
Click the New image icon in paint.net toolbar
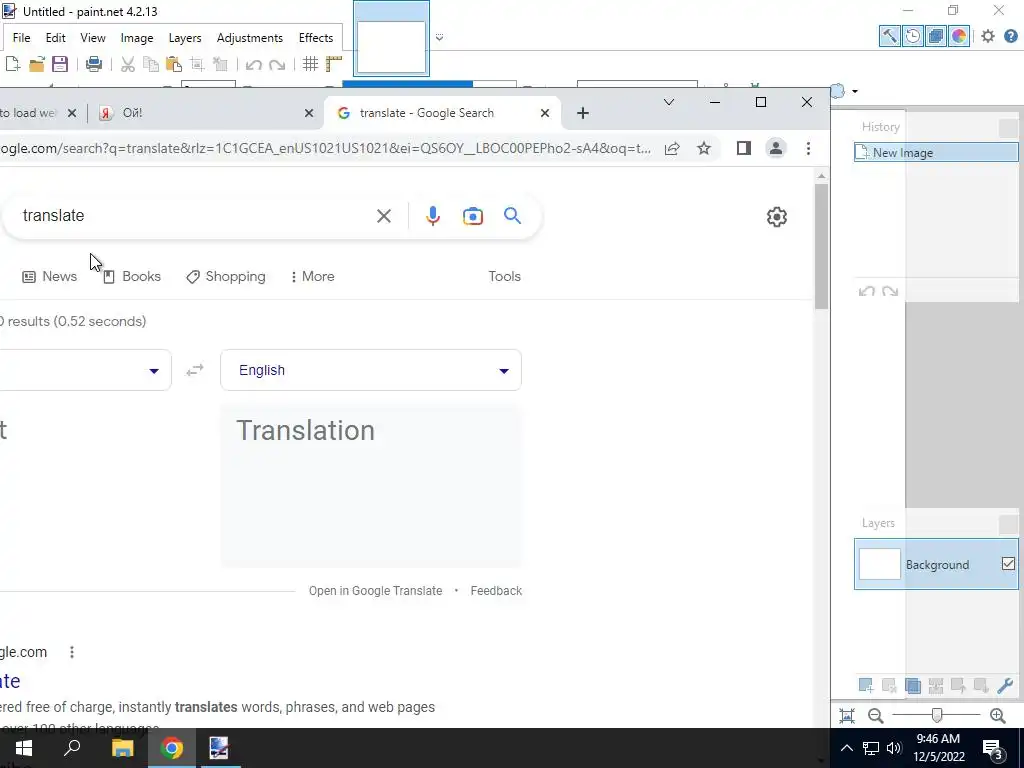[12, 64]
